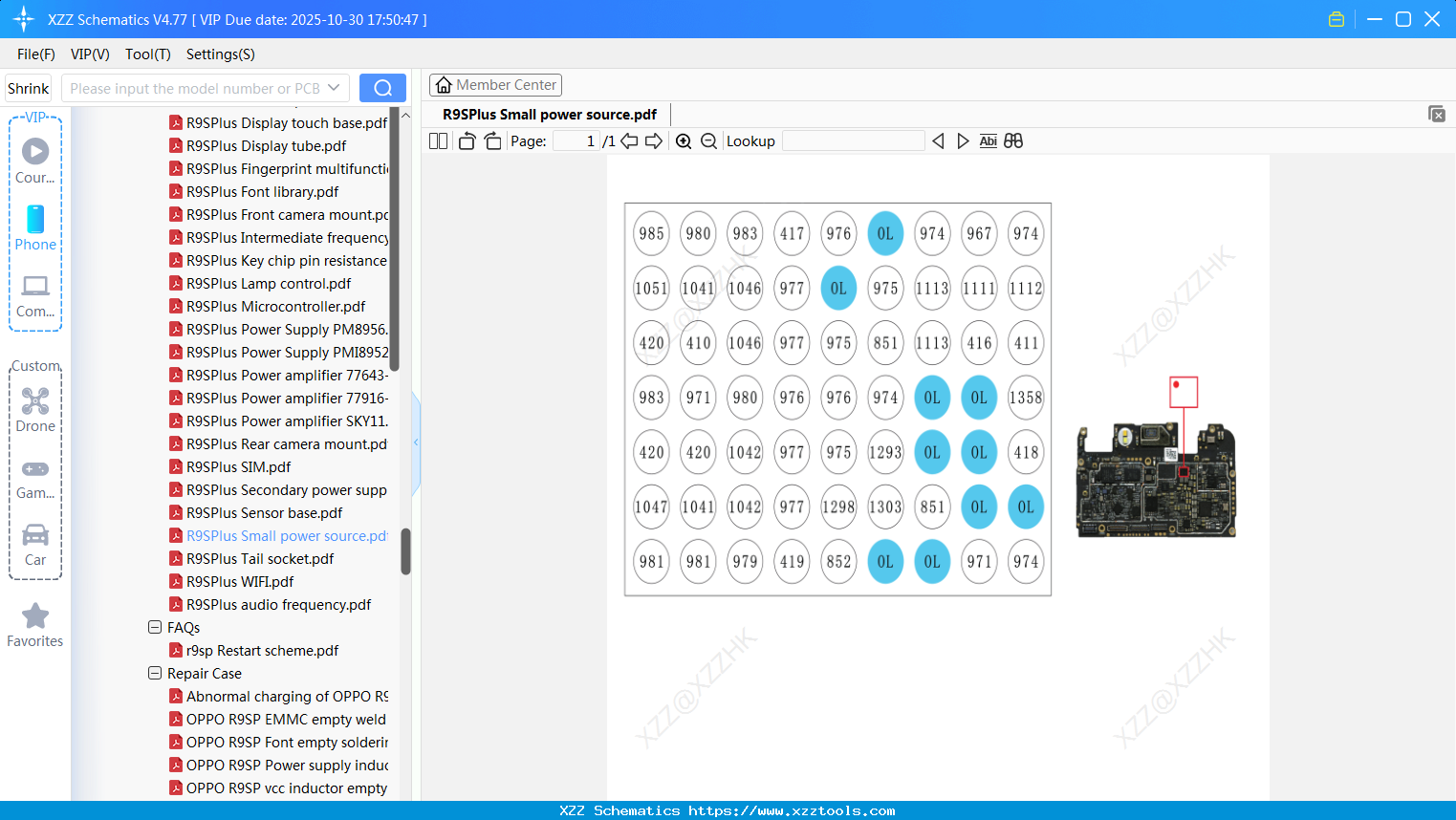Click the binoculars search icon
The height and width of the screenshot is (820, 1456).
[x=1013, y=141]
